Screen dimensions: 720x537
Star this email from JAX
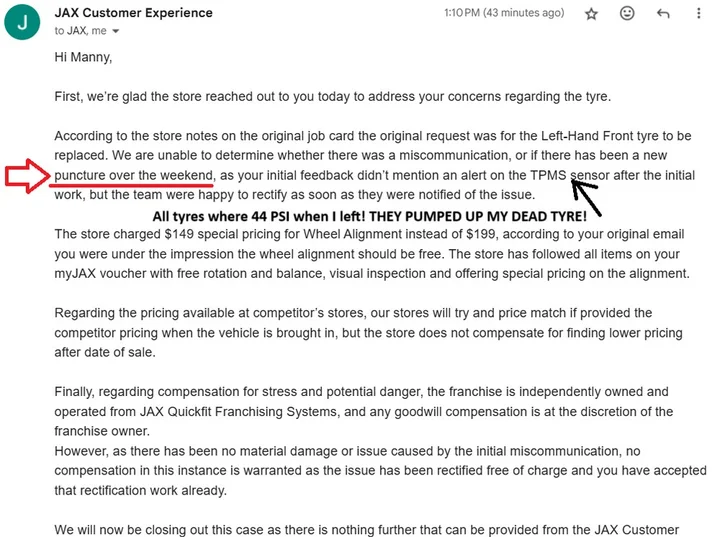point(591,14)
